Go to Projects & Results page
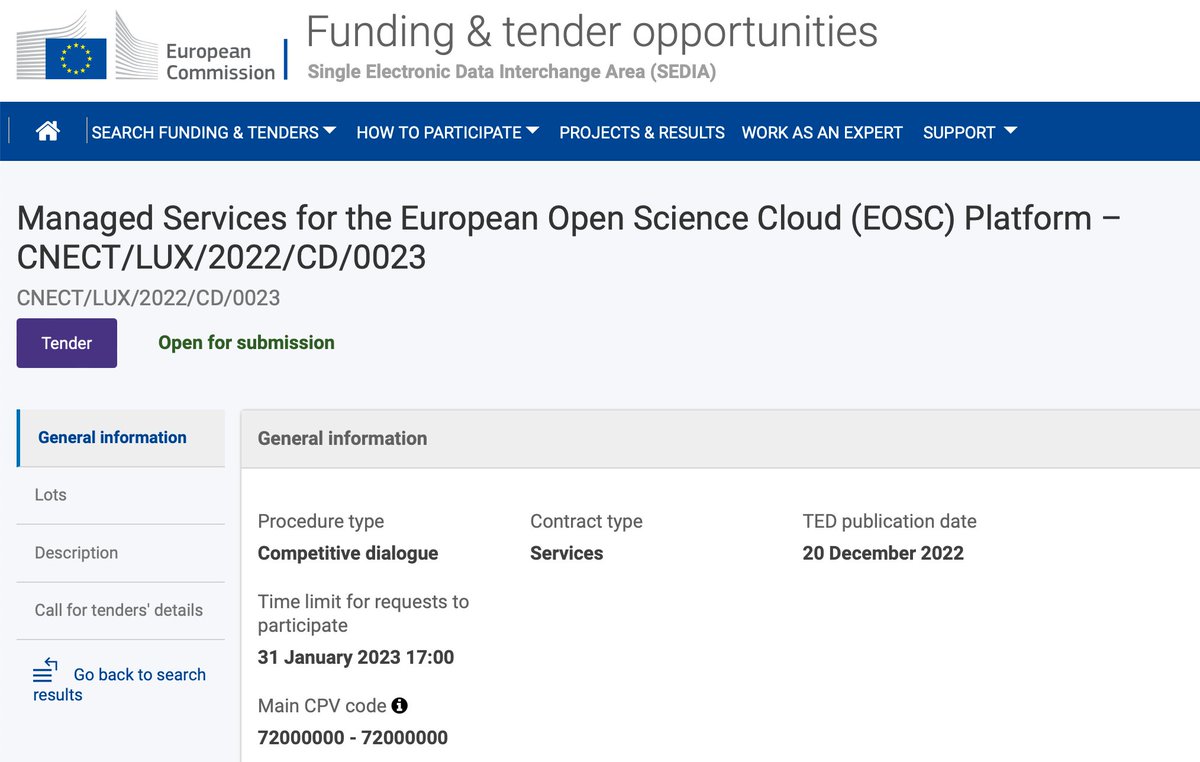The height and width of the screenshot is (762, 1200). [x=642, y=132]
